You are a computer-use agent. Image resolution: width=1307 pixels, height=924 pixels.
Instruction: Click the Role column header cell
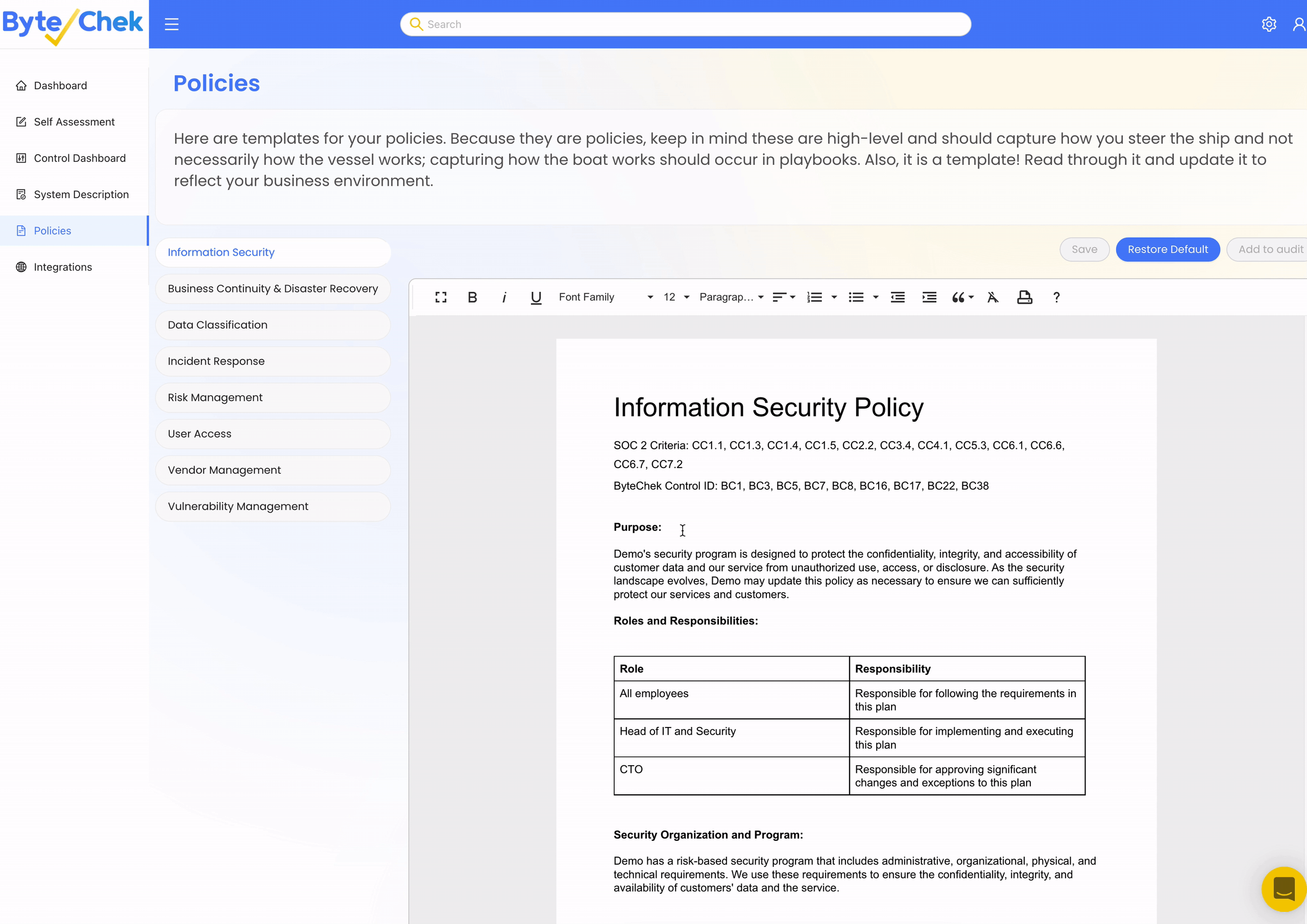pyautogui.click(x=732, y=669)
